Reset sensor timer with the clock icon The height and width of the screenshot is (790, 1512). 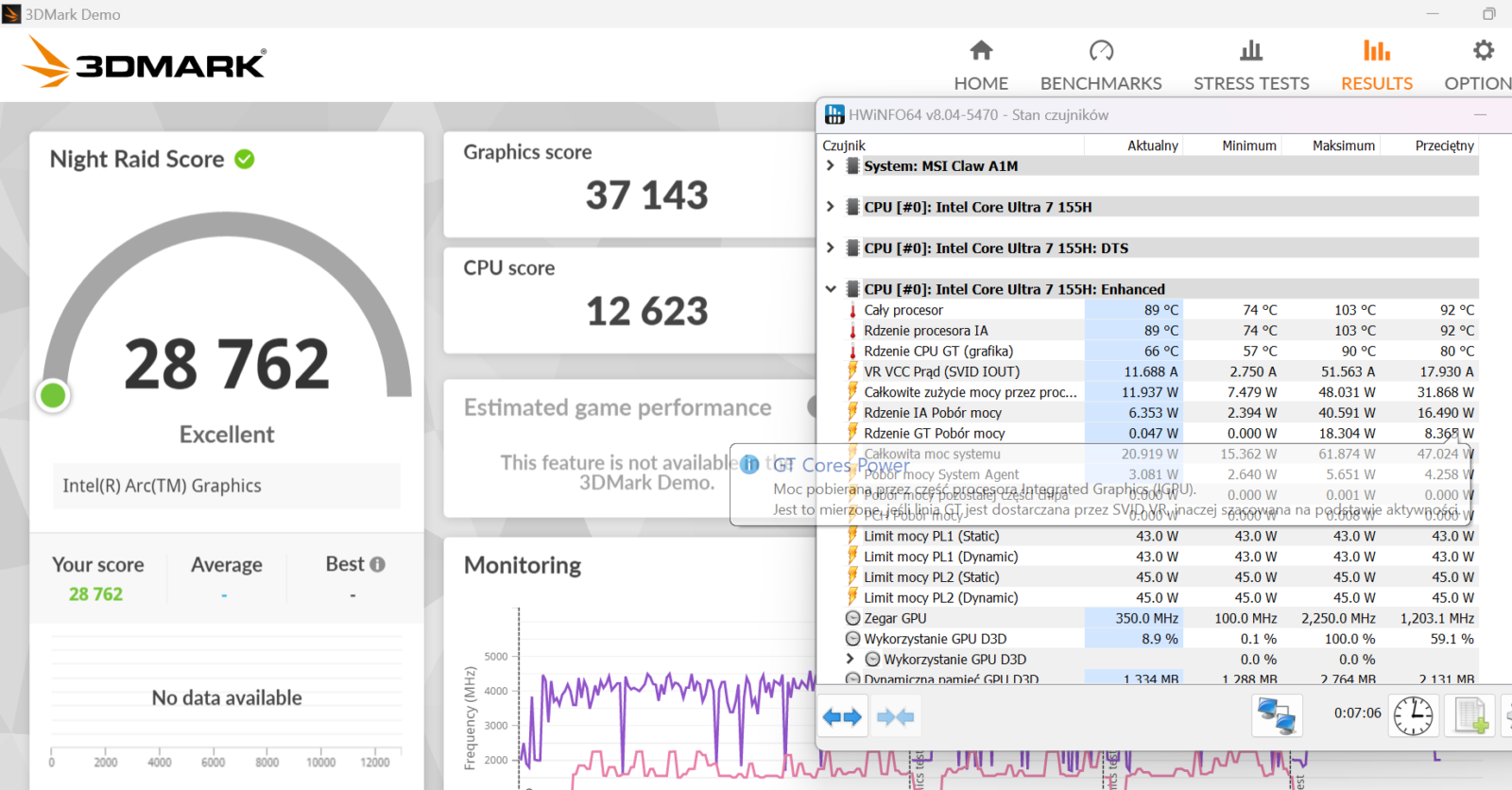point(1413,715)
